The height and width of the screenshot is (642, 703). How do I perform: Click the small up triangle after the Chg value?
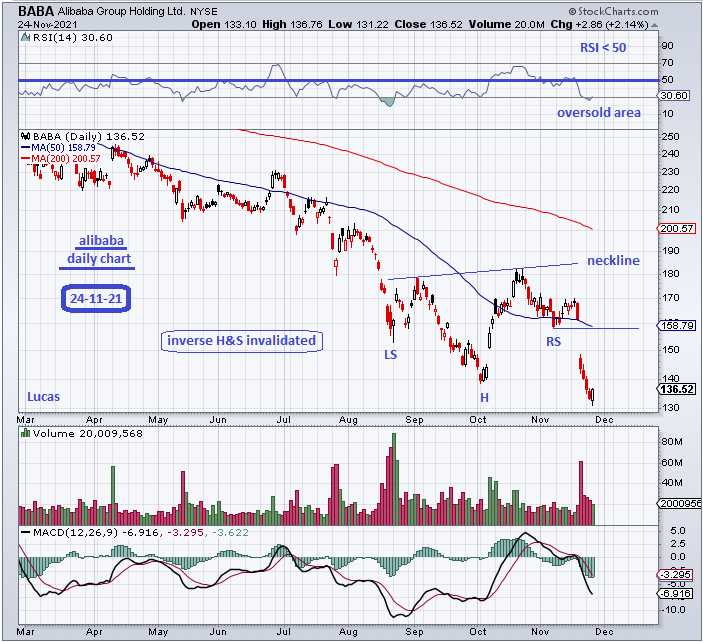(x=654, y=25)
